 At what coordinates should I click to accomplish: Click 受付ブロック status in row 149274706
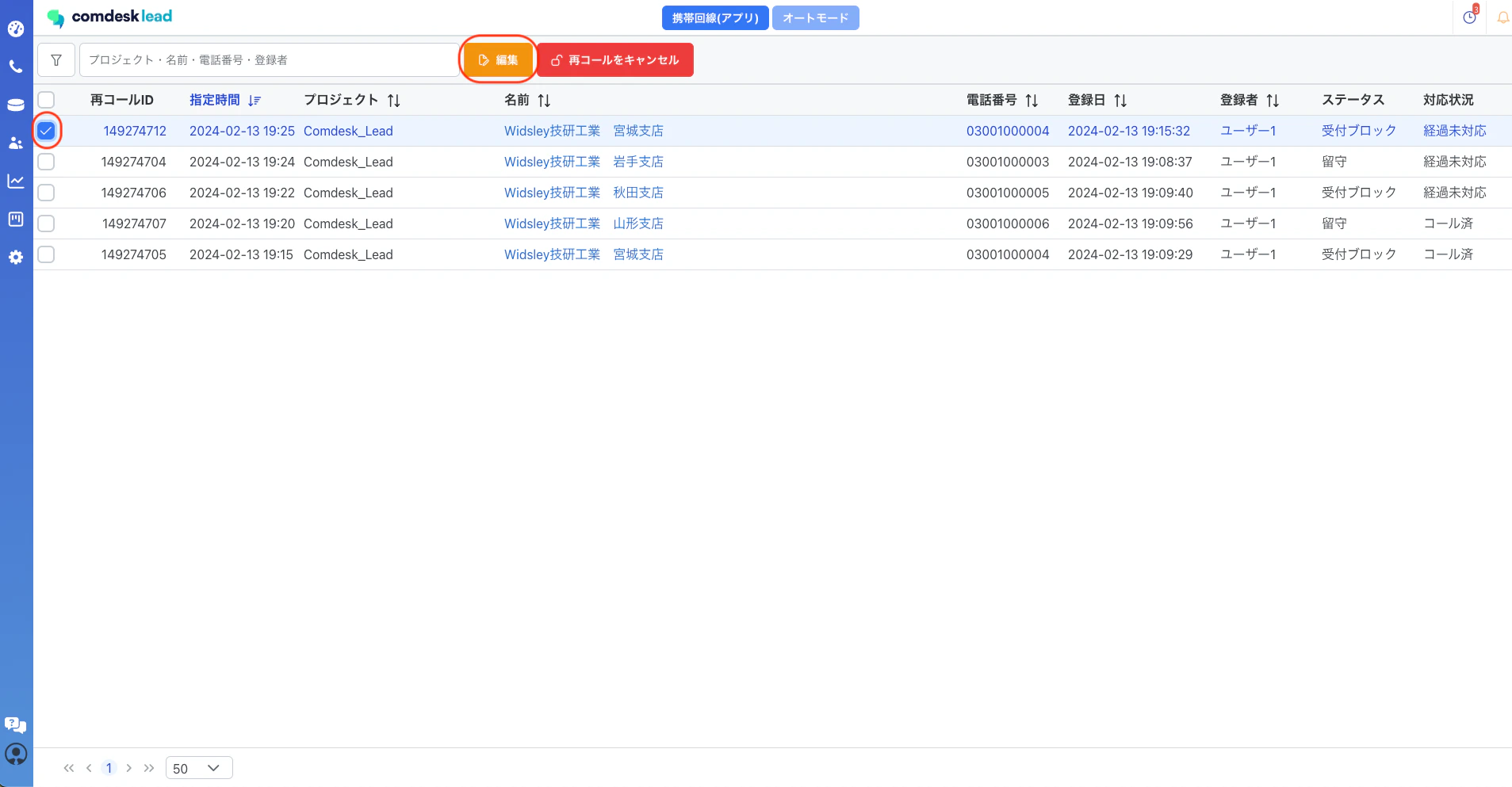[1359, 193]
